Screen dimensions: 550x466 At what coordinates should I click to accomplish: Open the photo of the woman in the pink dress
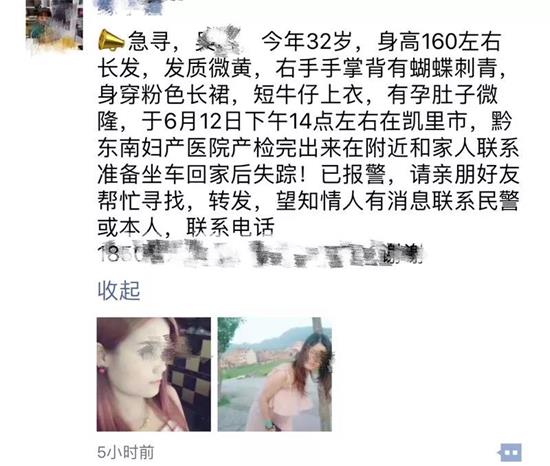274,374
